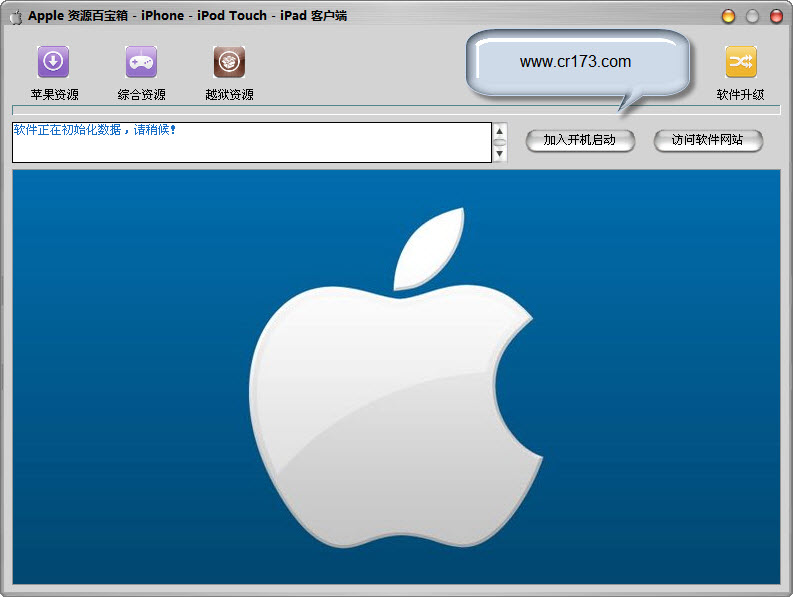
Task: Click the 软件升级 shuffle icon
Action: [741, 62]
